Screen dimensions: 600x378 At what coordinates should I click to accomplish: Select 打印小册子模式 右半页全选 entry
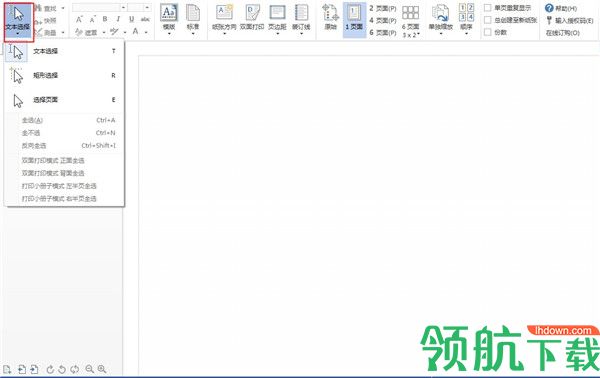click(x=59, y=199)
